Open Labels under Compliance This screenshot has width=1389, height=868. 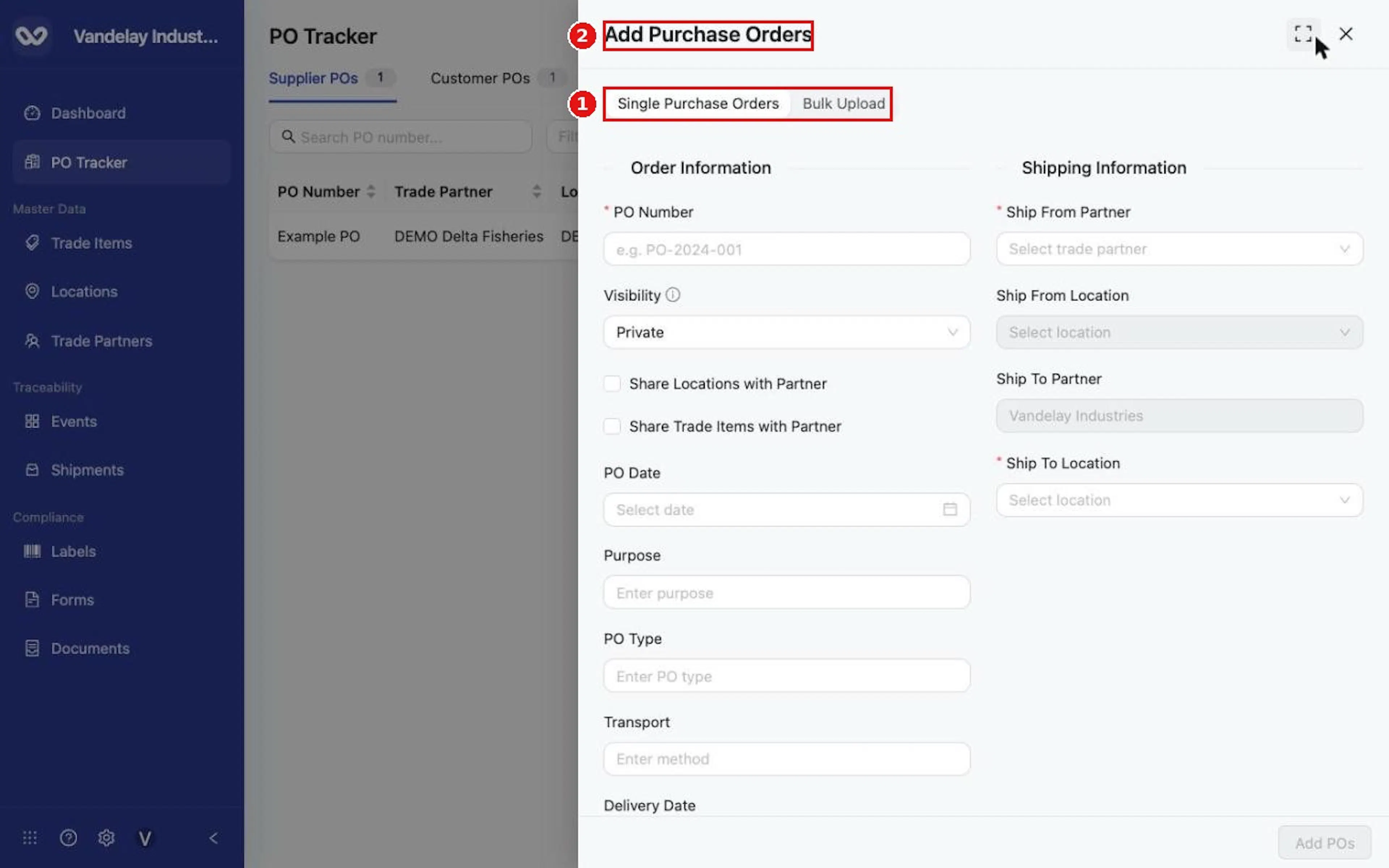click(x=121, y=551)
